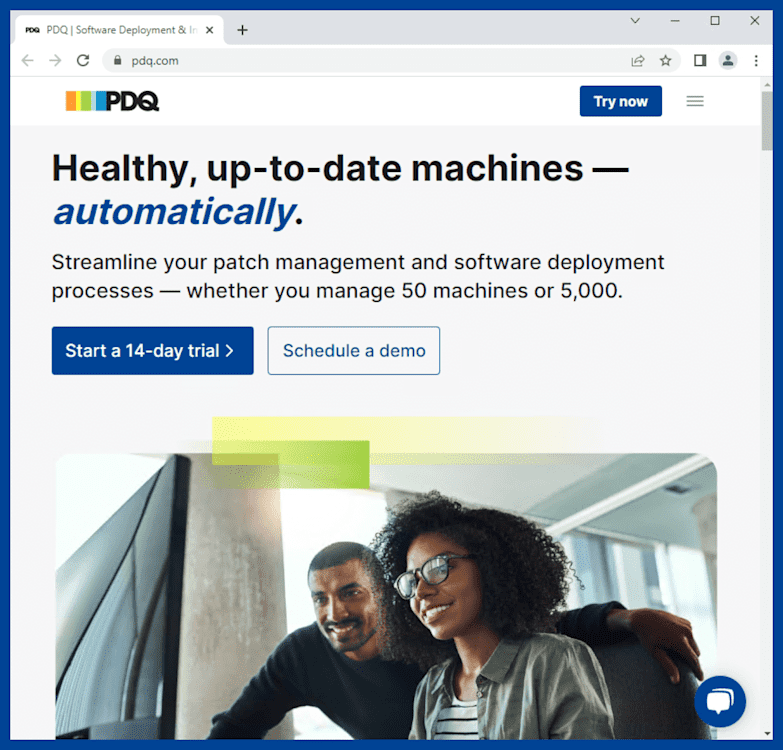
Task: Click text 'Streamline your patch management'
Action: [228, 262]
